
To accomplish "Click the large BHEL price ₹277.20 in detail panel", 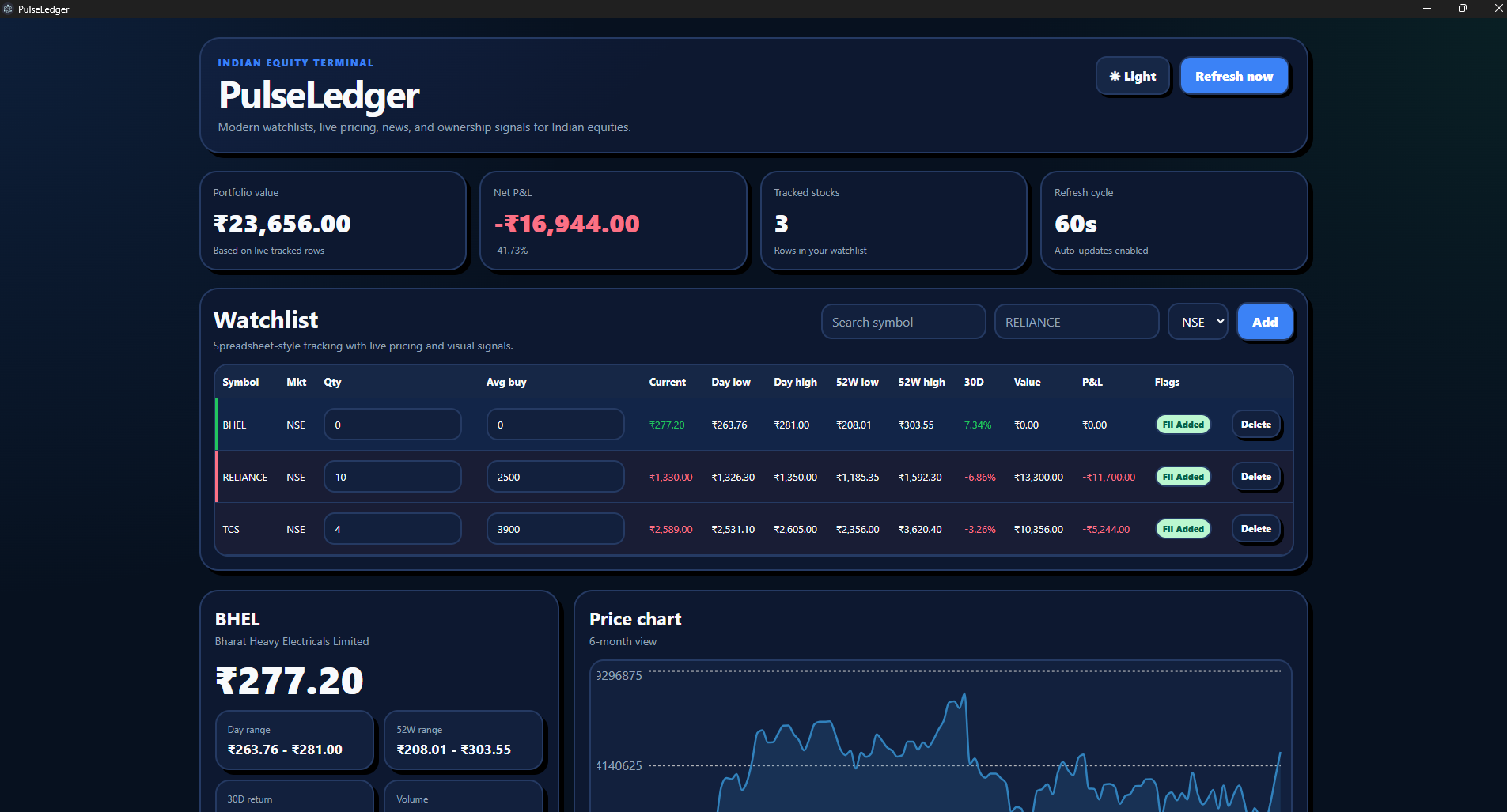I will 289,681.
